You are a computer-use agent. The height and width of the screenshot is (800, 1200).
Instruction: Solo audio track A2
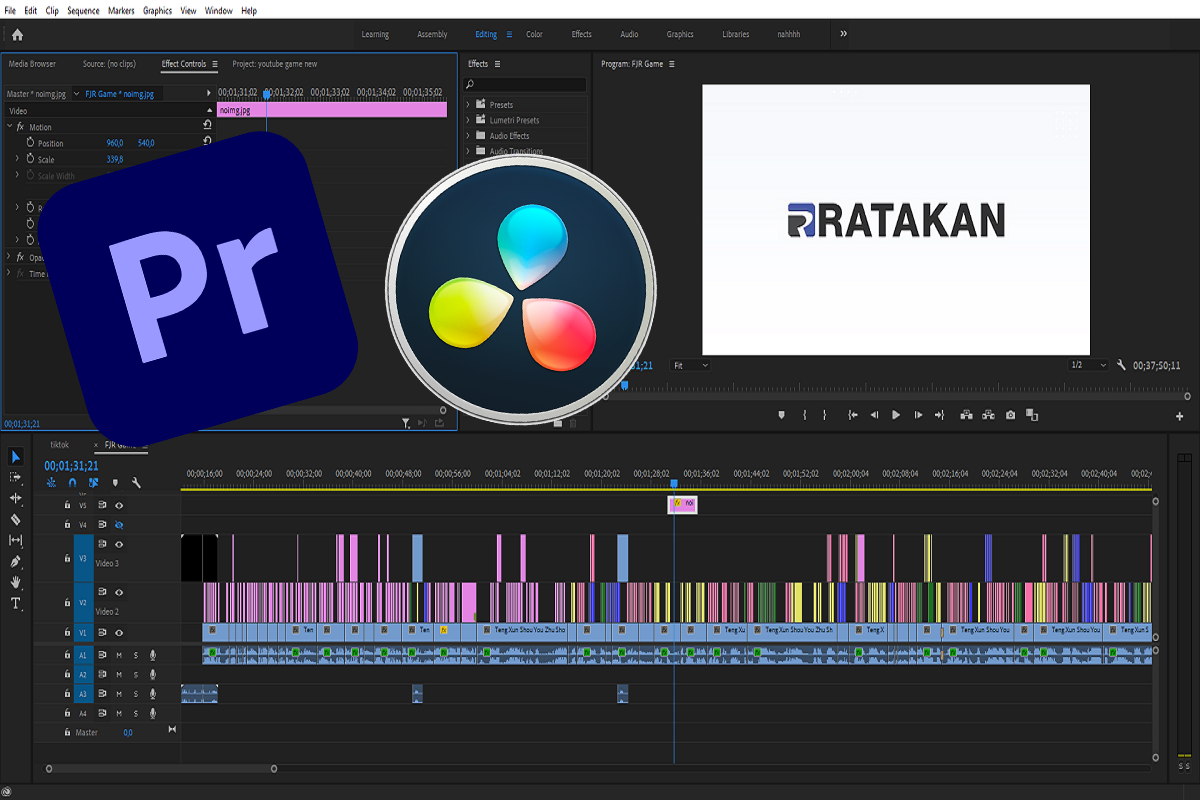136,675
